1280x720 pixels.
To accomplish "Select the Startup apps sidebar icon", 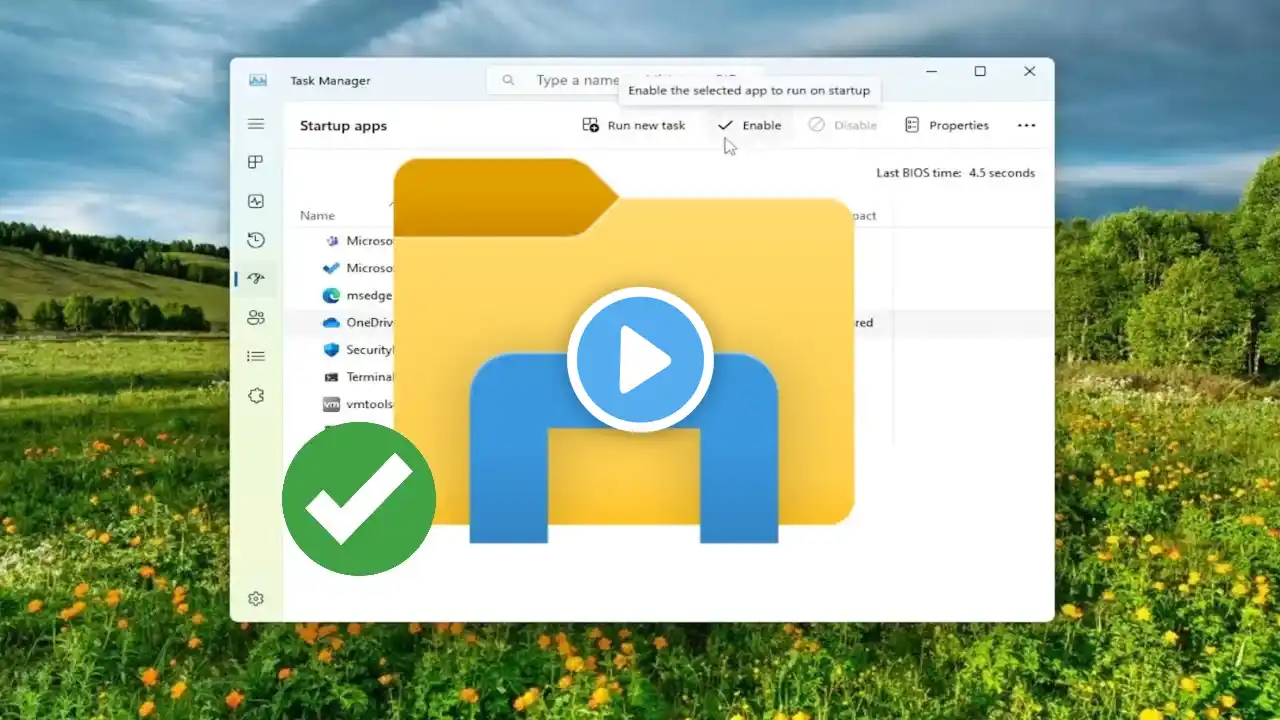I will (x=256, y=279).
